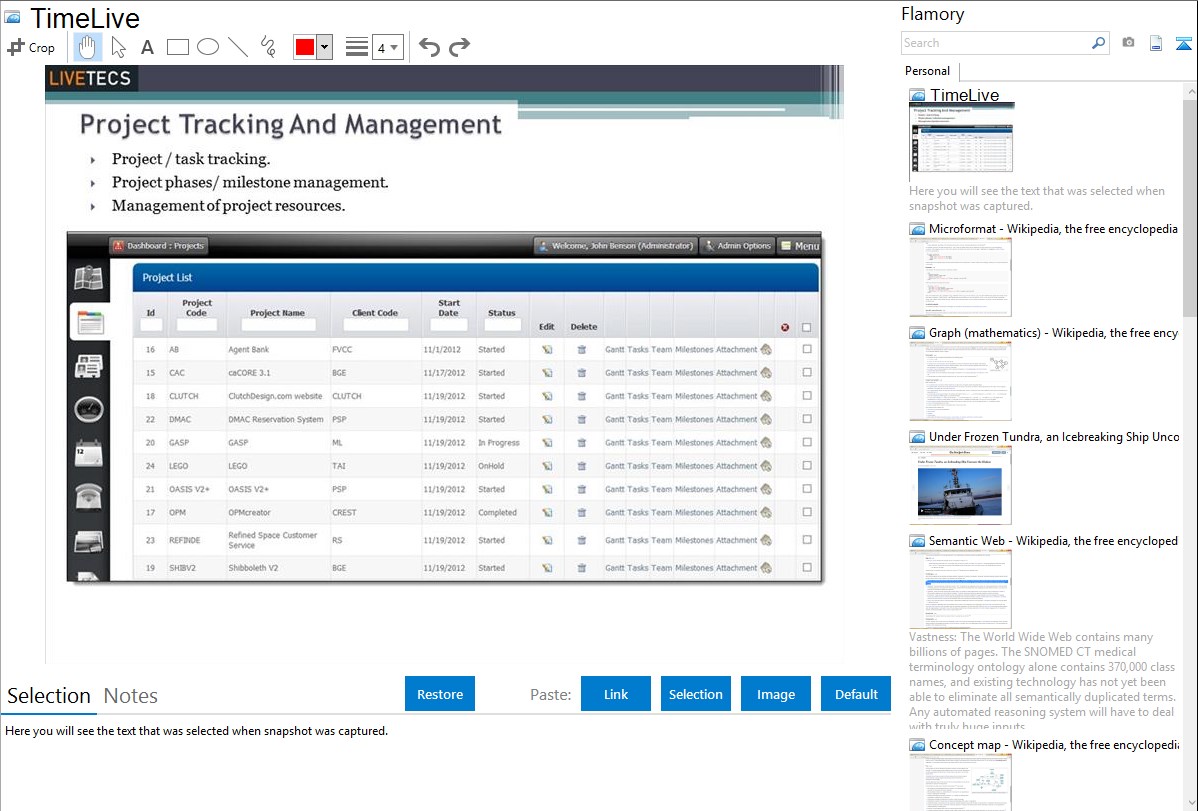Open the Personal tab in Flamory panel

927,71
